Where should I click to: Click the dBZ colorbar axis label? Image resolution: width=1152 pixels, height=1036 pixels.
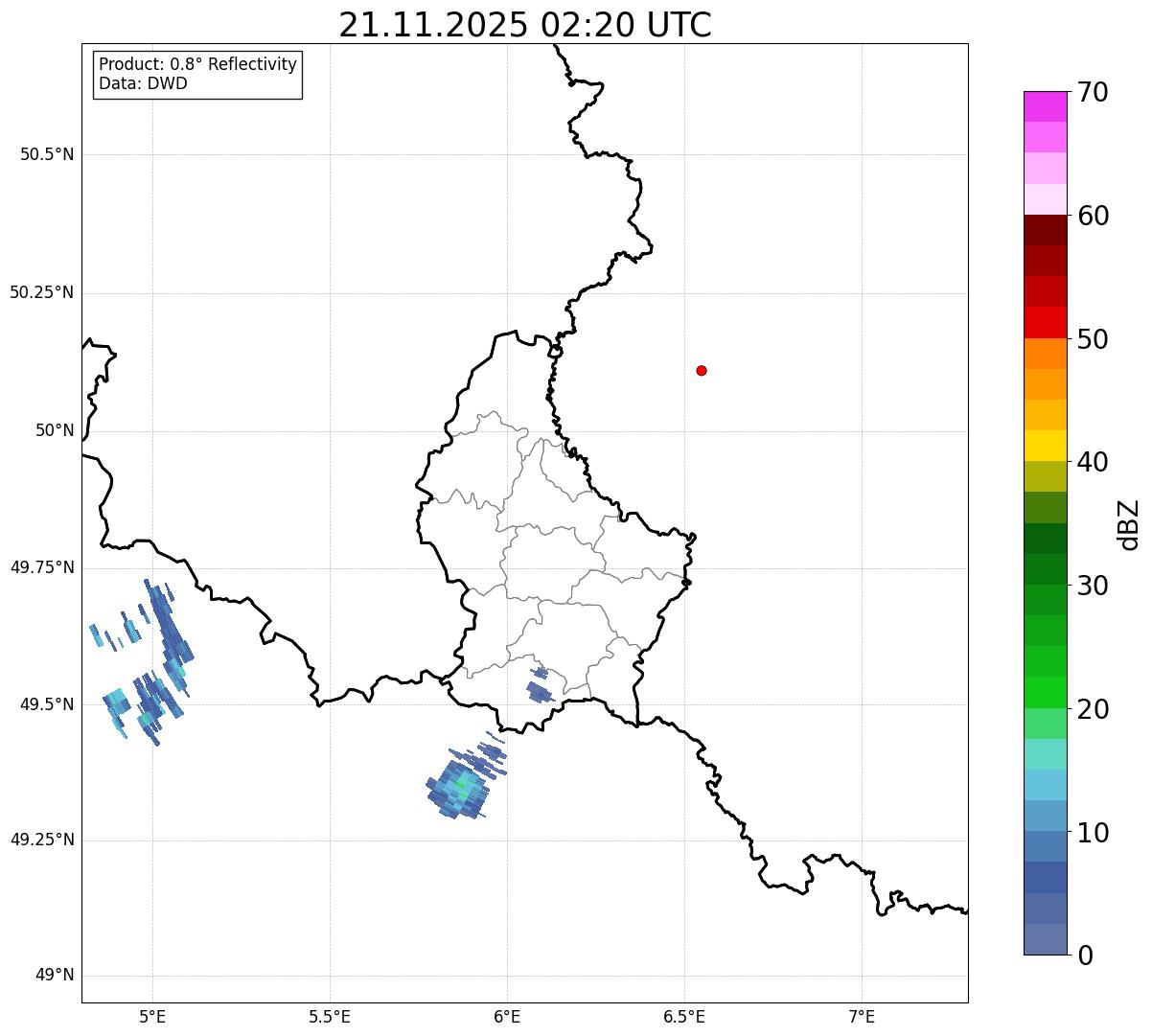(x=1129, y=524)
